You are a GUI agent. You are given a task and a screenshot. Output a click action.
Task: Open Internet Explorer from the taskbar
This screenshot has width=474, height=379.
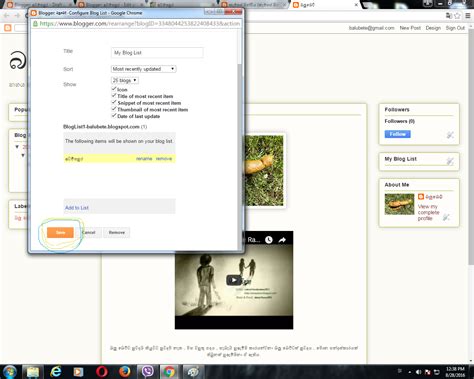[56, 372]
